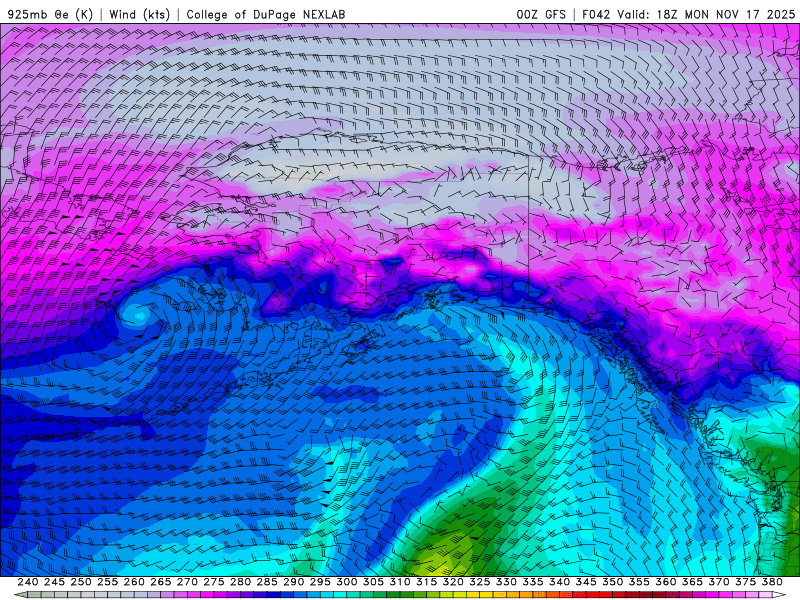Click the 350 legend value
The height and width of the screenshot is (600, 800).
coord(612,582)
